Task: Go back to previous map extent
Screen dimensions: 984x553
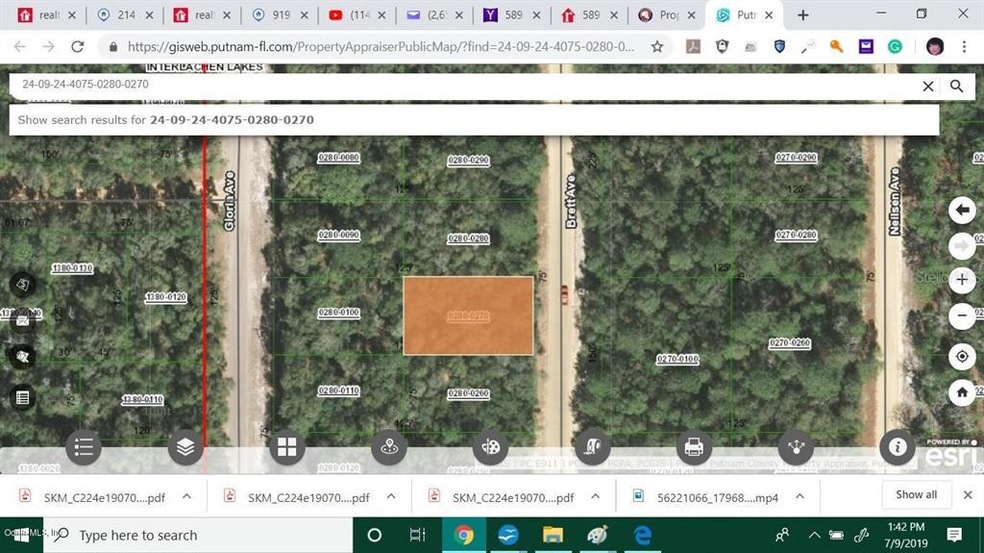Action: coord(962,210)
